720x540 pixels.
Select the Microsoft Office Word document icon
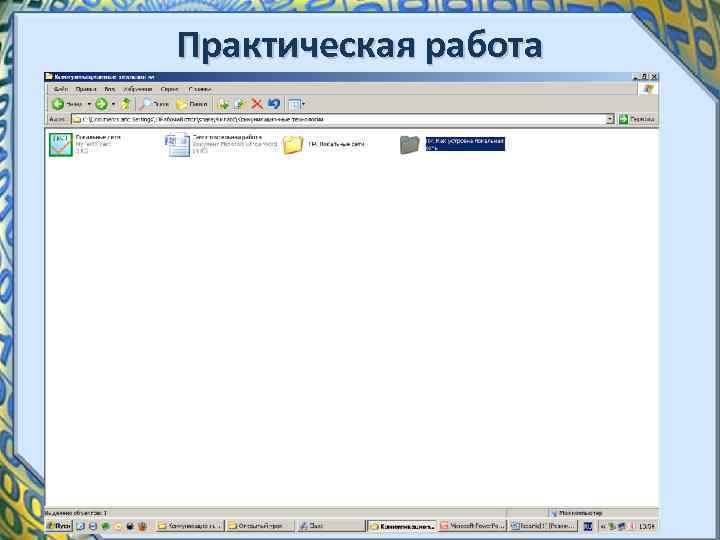point(177,145)
